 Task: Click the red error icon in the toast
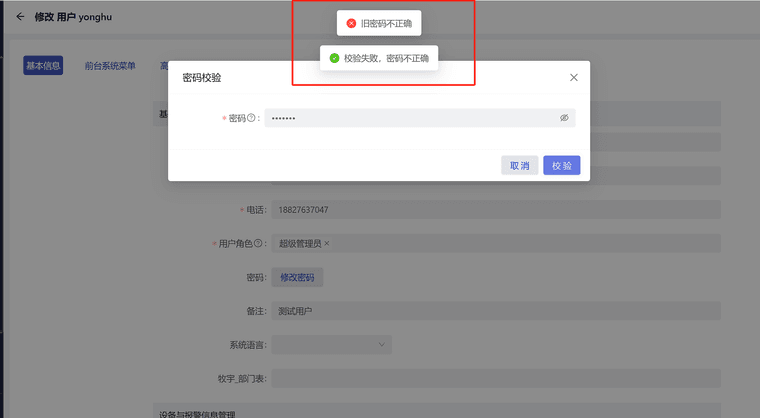pos(351,23)
